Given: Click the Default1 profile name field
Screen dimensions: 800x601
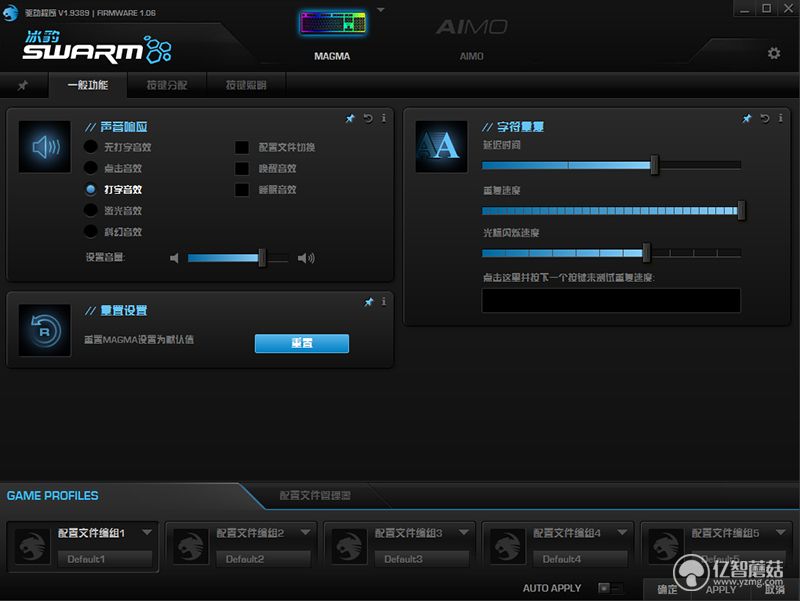Looking at the screenshot, I should (x=105, y=559).
